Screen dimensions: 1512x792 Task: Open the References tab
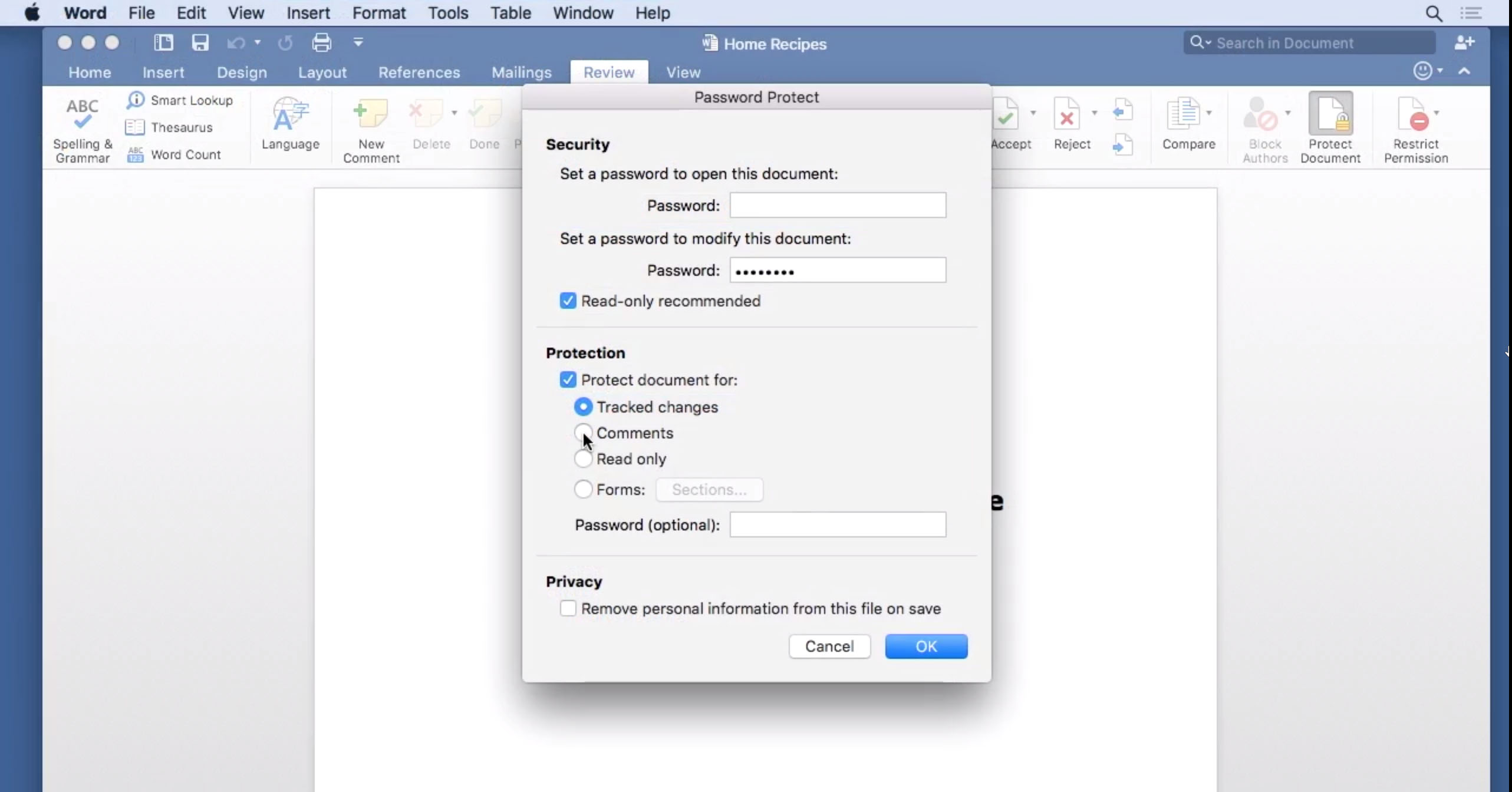419,72
